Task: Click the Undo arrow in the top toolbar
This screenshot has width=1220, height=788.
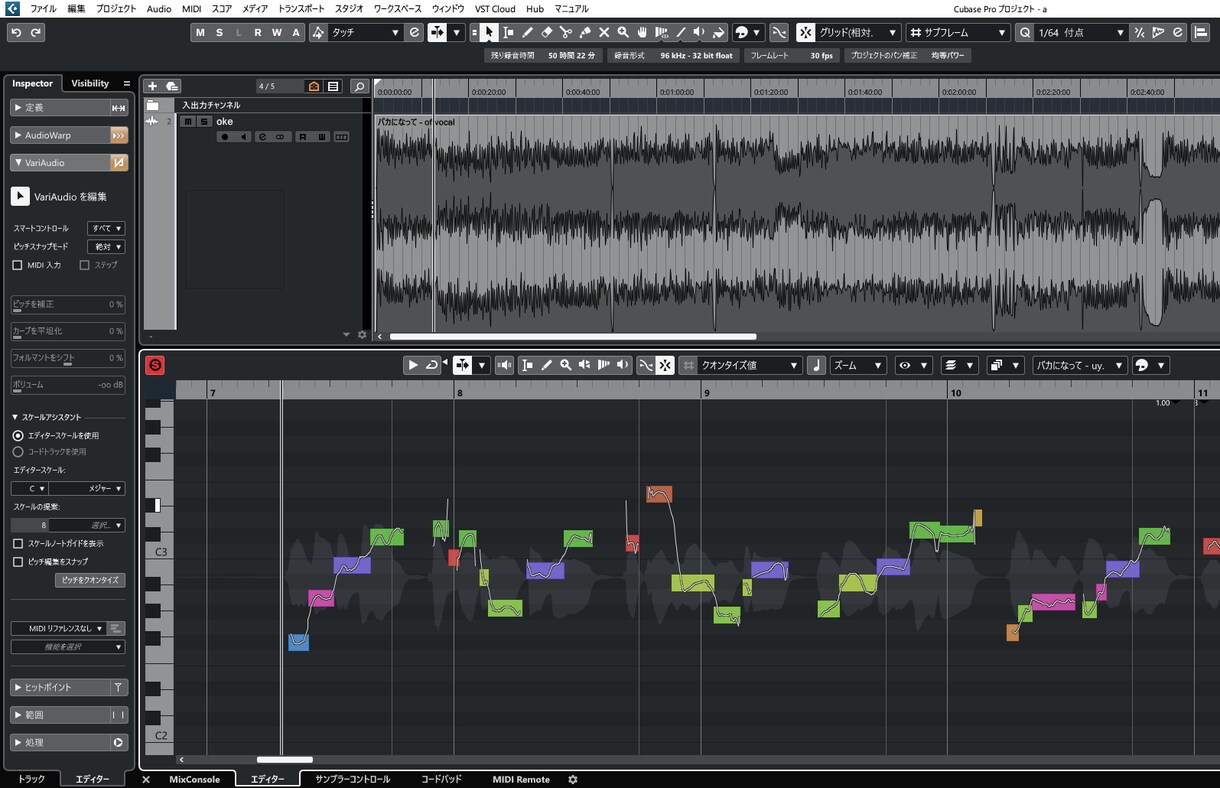Action: tap(16, 33)
